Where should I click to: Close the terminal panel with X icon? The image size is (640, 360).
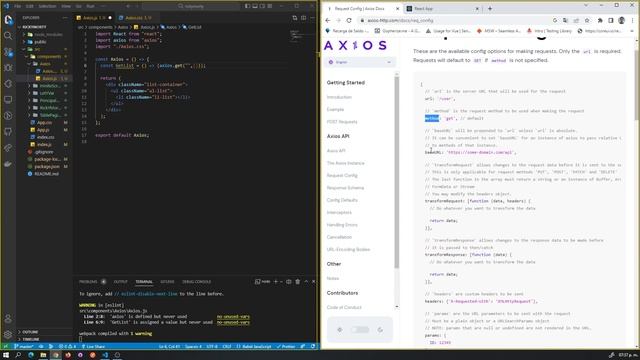(x=313, y=282)
